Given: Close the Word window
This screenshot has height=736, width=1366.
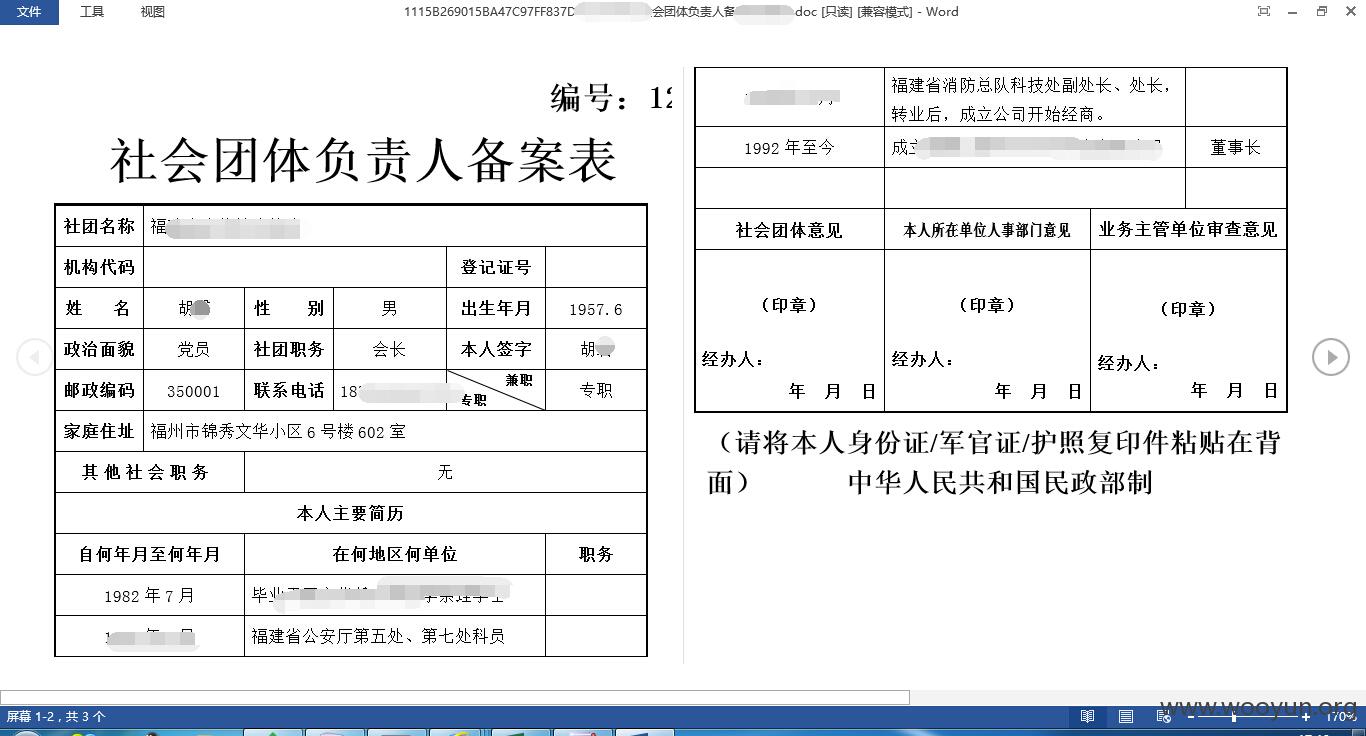Looking at the screenshot, I should pyautogui.click(x=1350, y=12).
